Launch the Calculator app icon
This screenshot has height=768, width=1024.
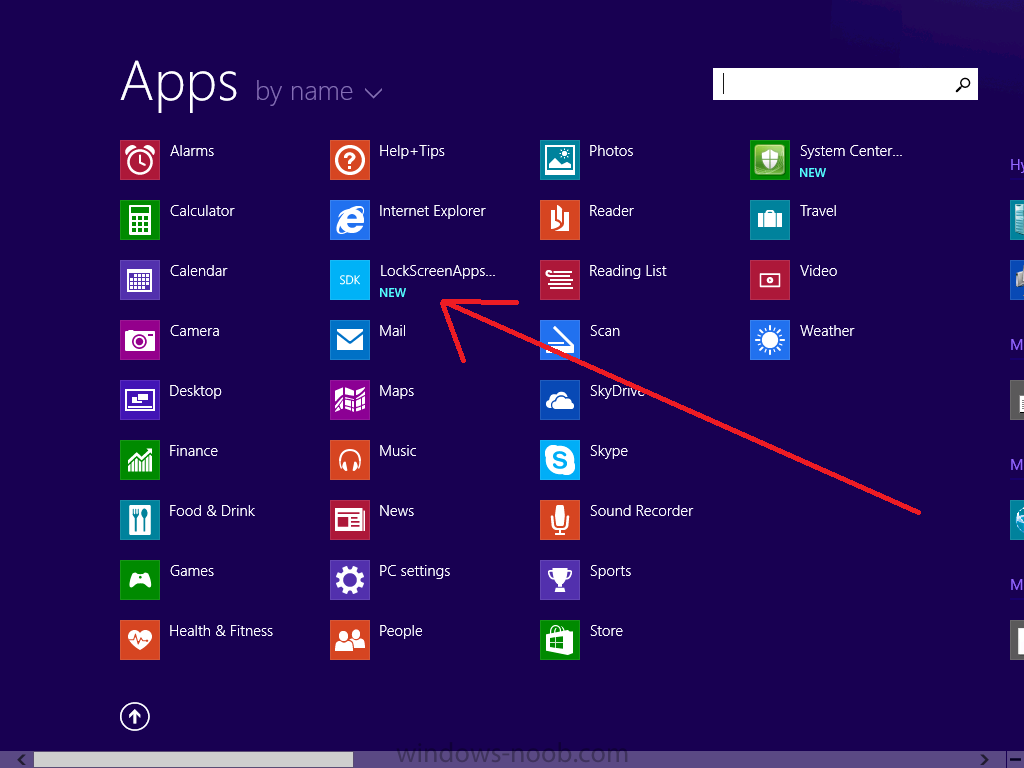[140, 220]
